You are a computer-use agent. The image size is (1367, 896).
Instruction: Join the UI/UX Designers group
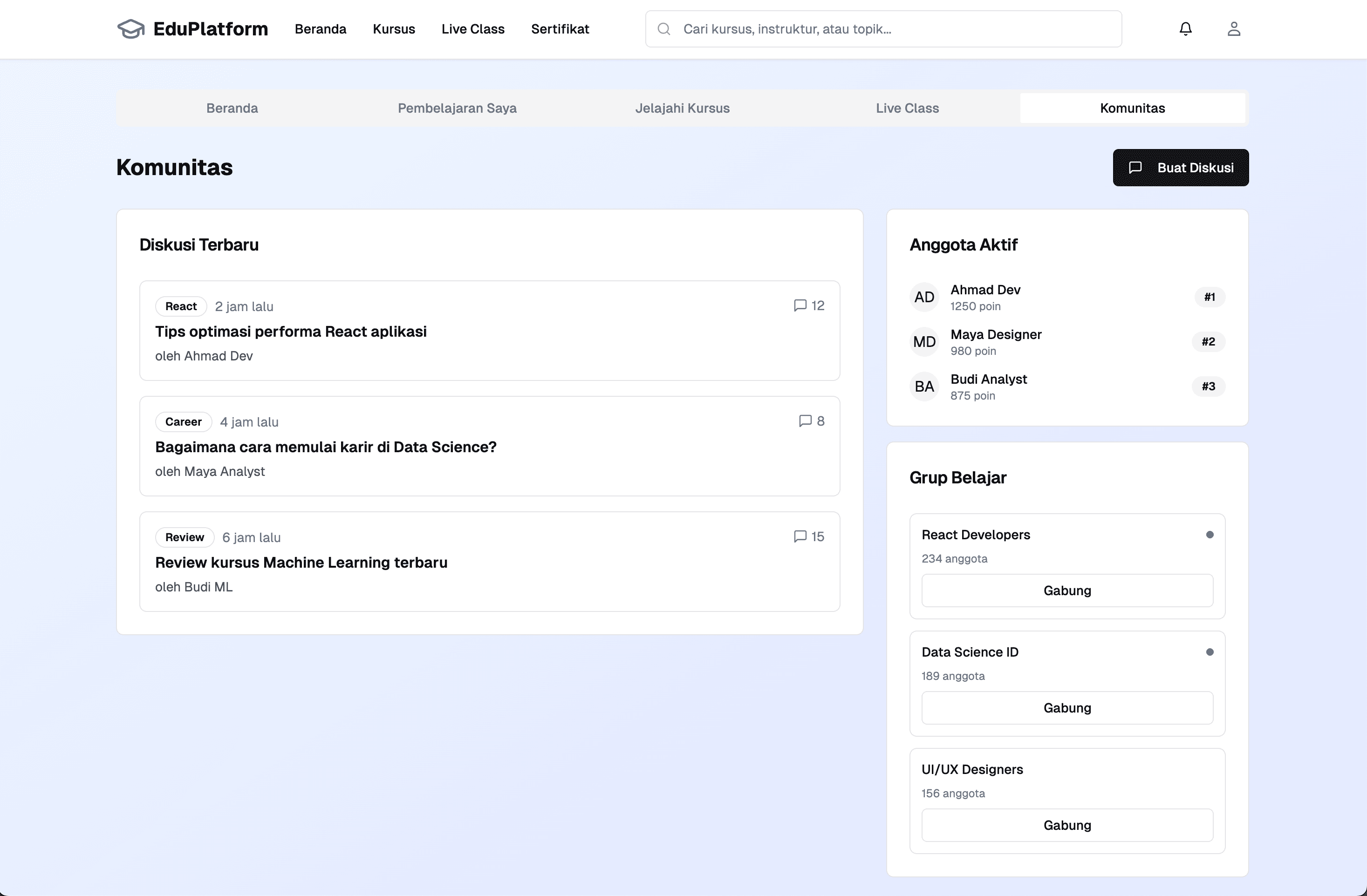click(1067, 825)
